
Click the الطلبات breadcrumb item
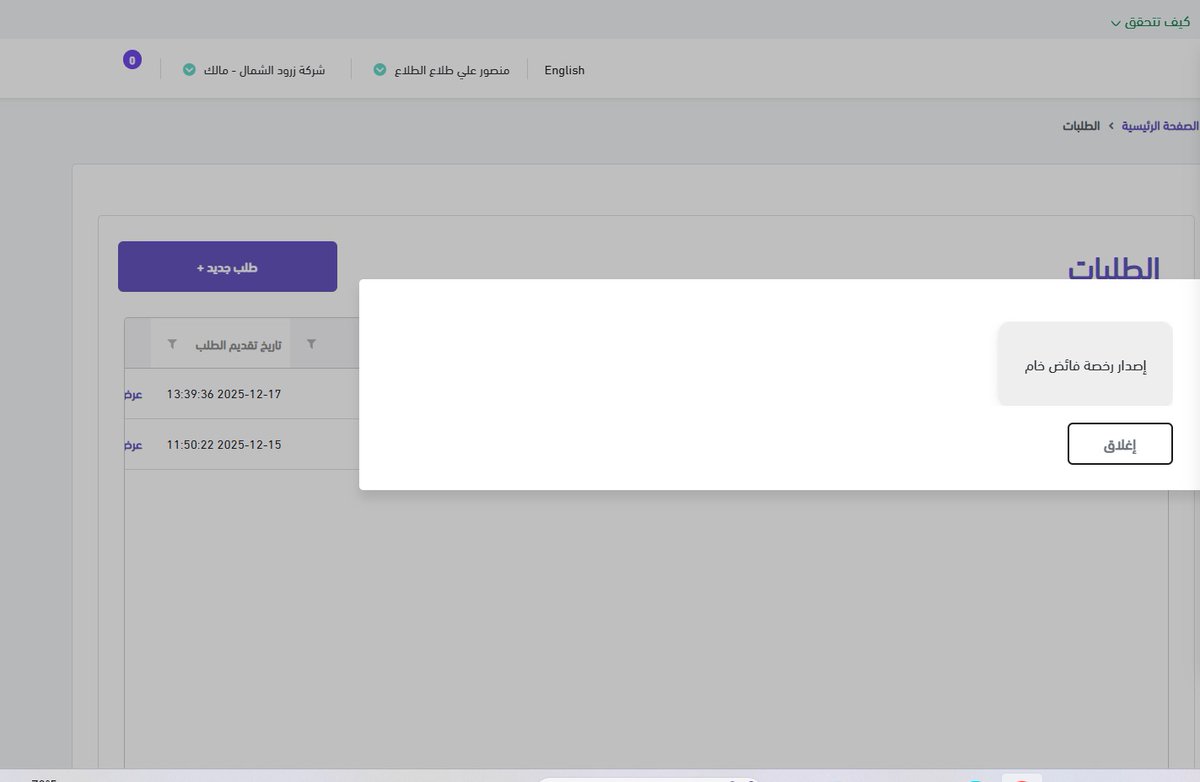click(x=1081, y=126)
